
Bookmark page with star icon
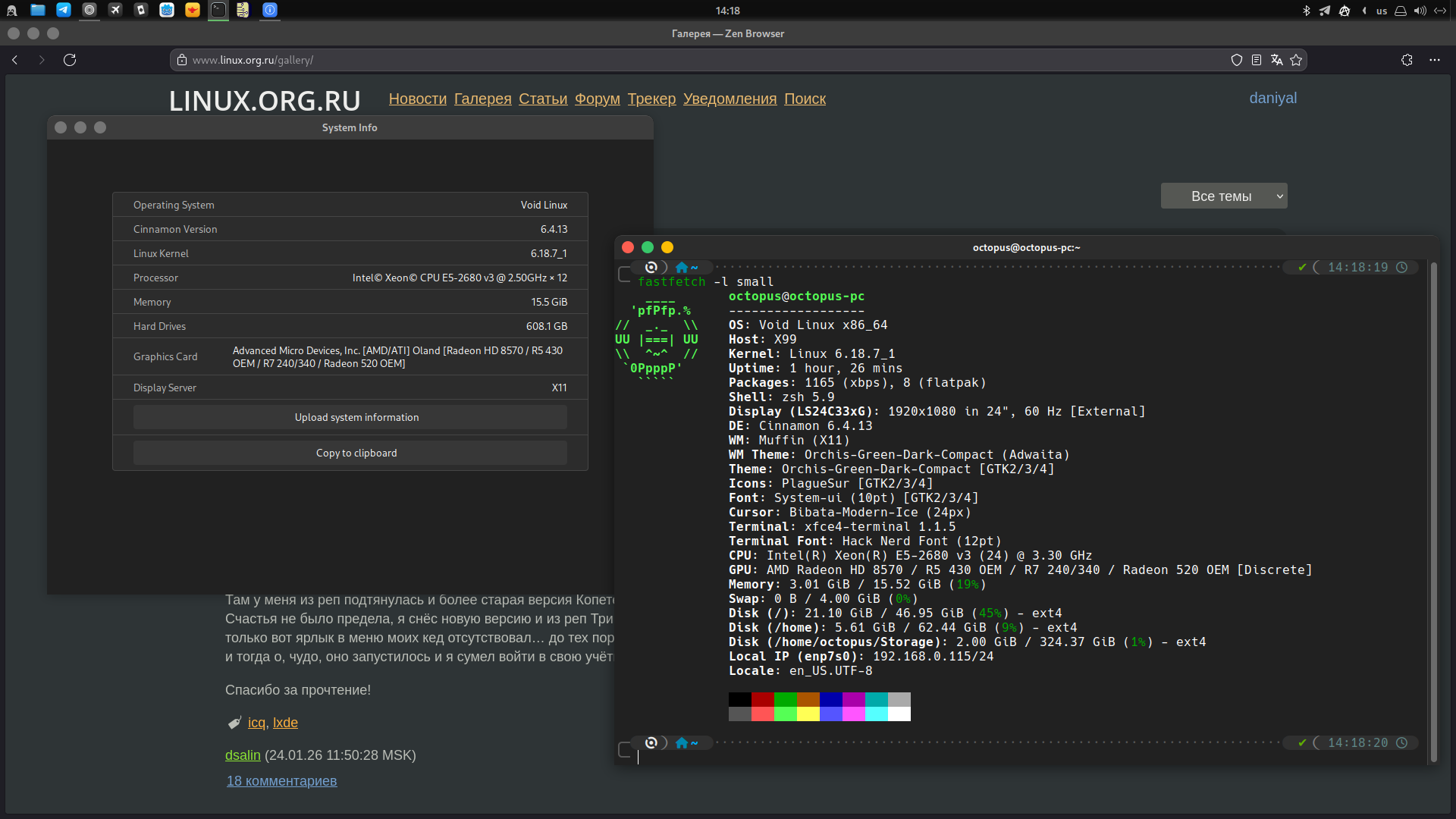1296,60
